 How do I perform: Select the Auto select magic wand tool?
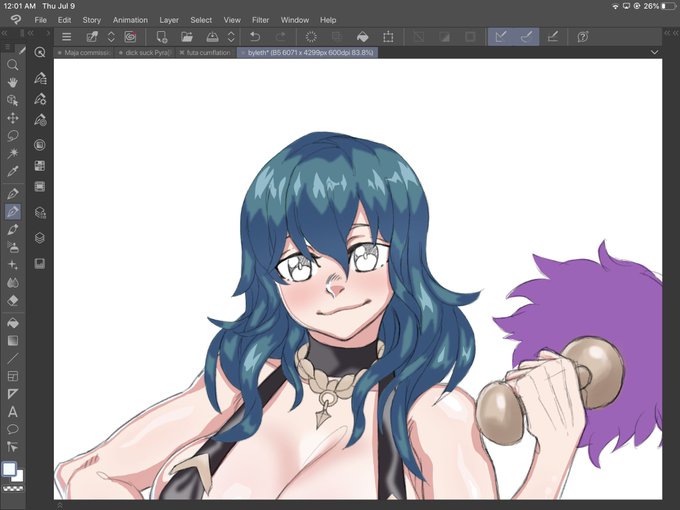pyautogui.click(x=13, y=153)
